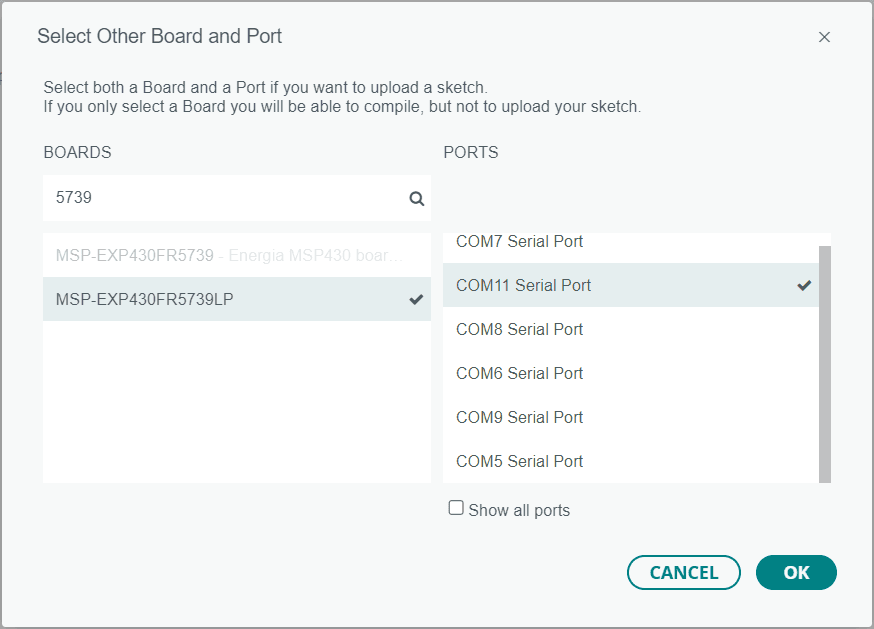Screen dimensions: 874x629
Task: Click the BOARDS heading
Action: (x=77, y=153)
